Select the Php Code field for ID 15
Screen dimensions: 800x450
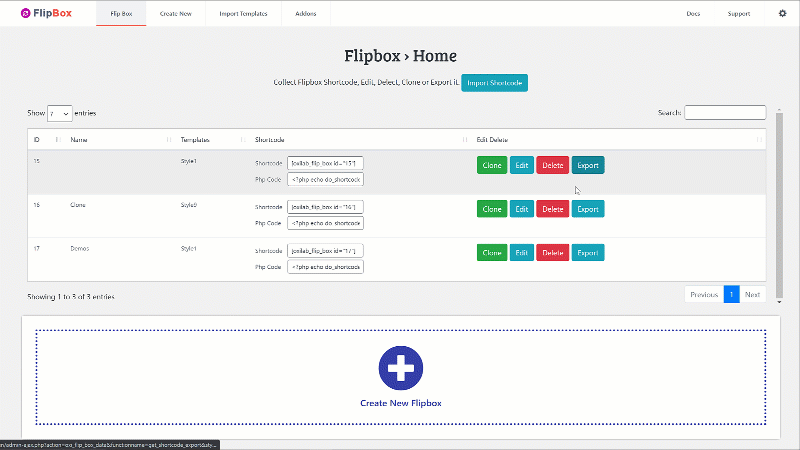(x=325, y=180)
